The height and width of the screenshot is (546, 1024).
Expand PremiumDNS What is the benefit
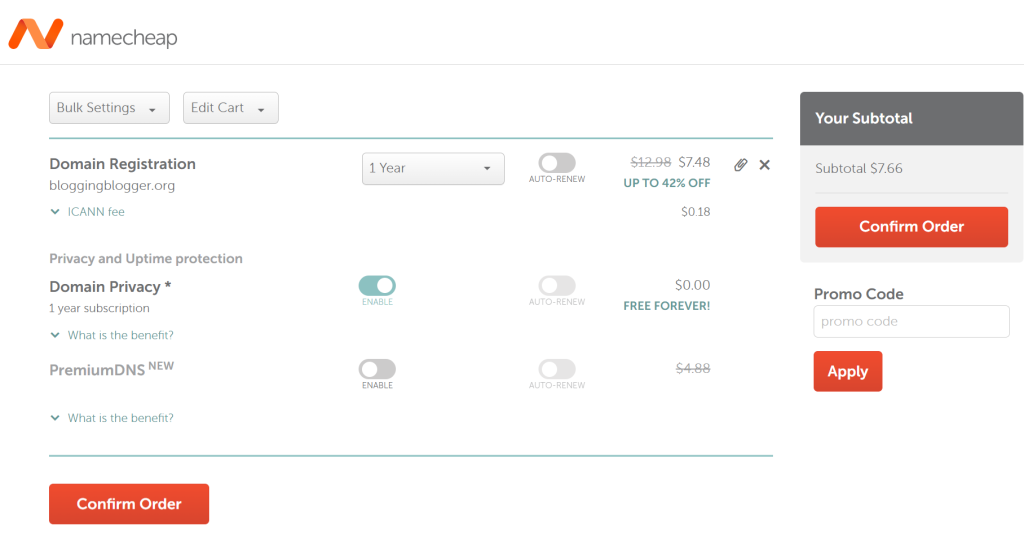click(55, 418)
